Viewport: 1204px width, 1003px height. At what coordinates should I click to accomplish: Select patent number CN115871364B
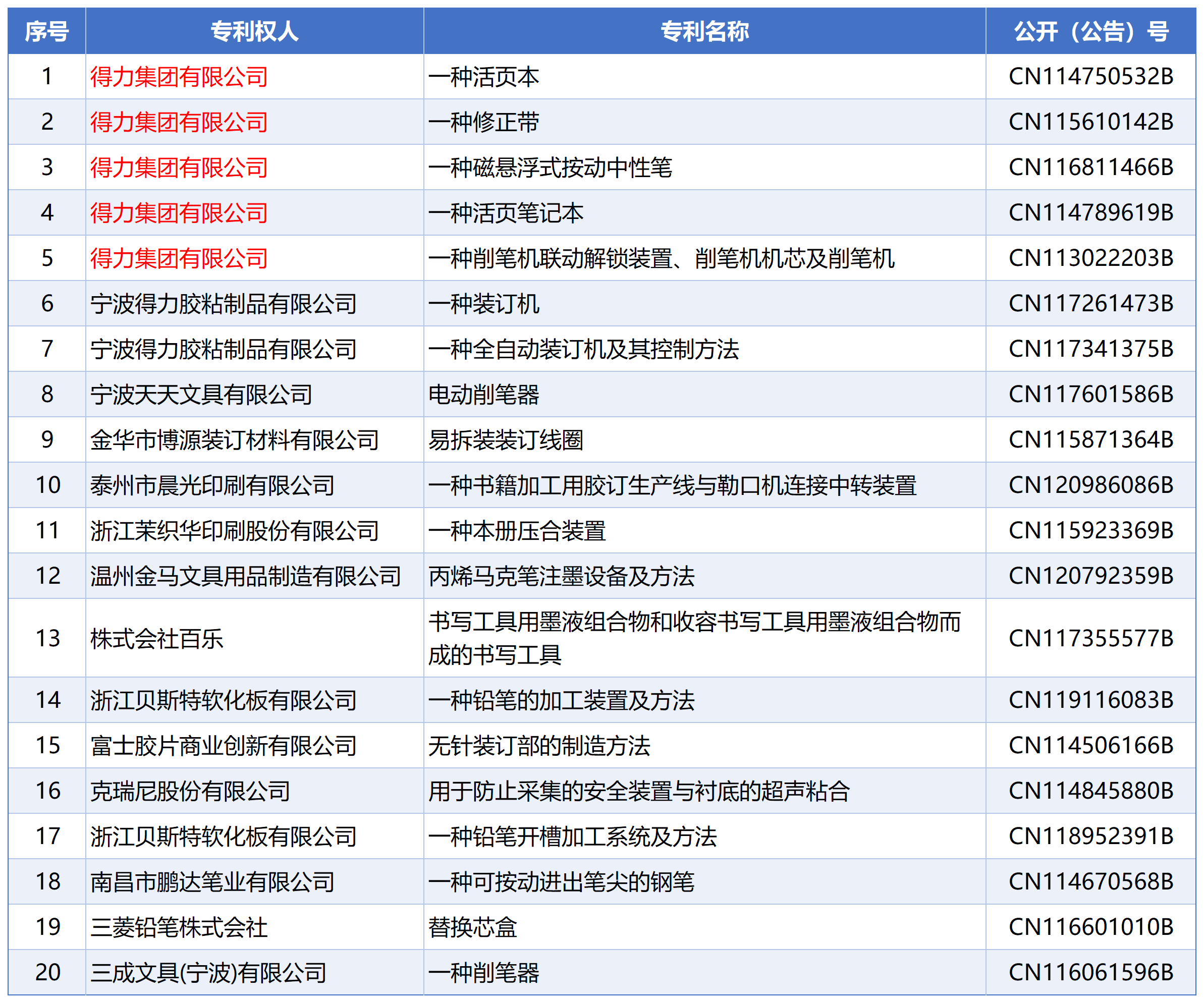coord(1091,439)
